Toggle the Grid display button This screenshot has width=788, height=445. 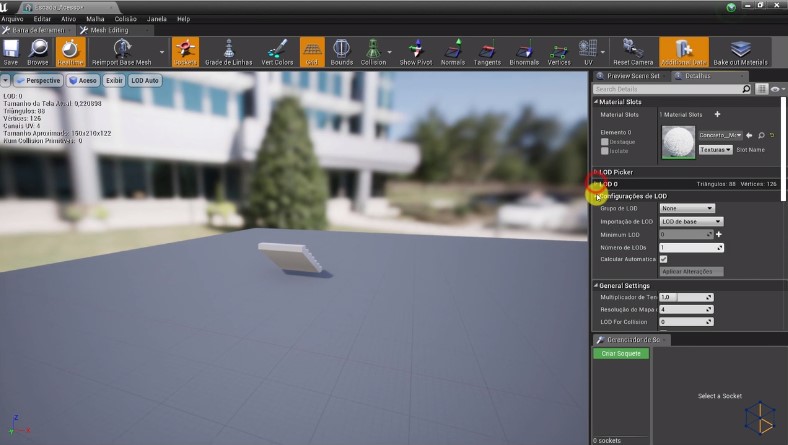point(312,52)
